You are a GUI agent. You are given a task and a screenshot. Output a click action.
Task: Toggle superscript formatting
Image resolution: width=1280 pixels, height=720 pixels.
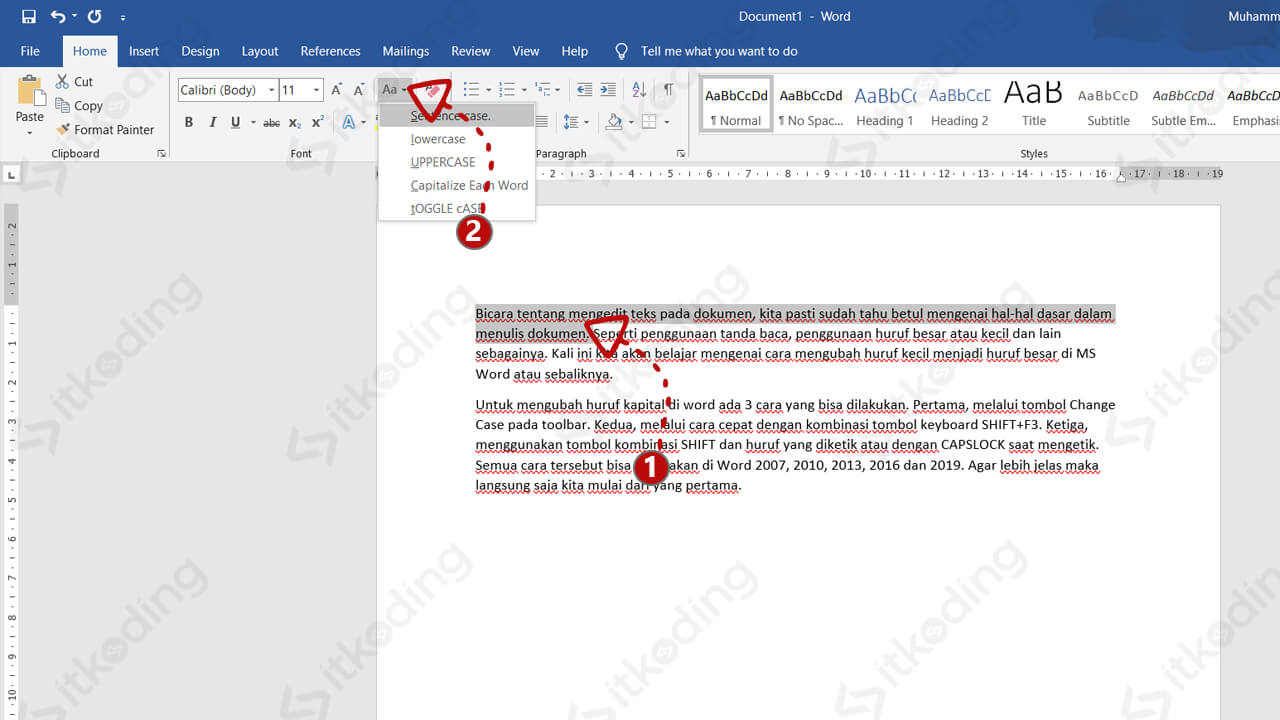click(x=317, y=123)
